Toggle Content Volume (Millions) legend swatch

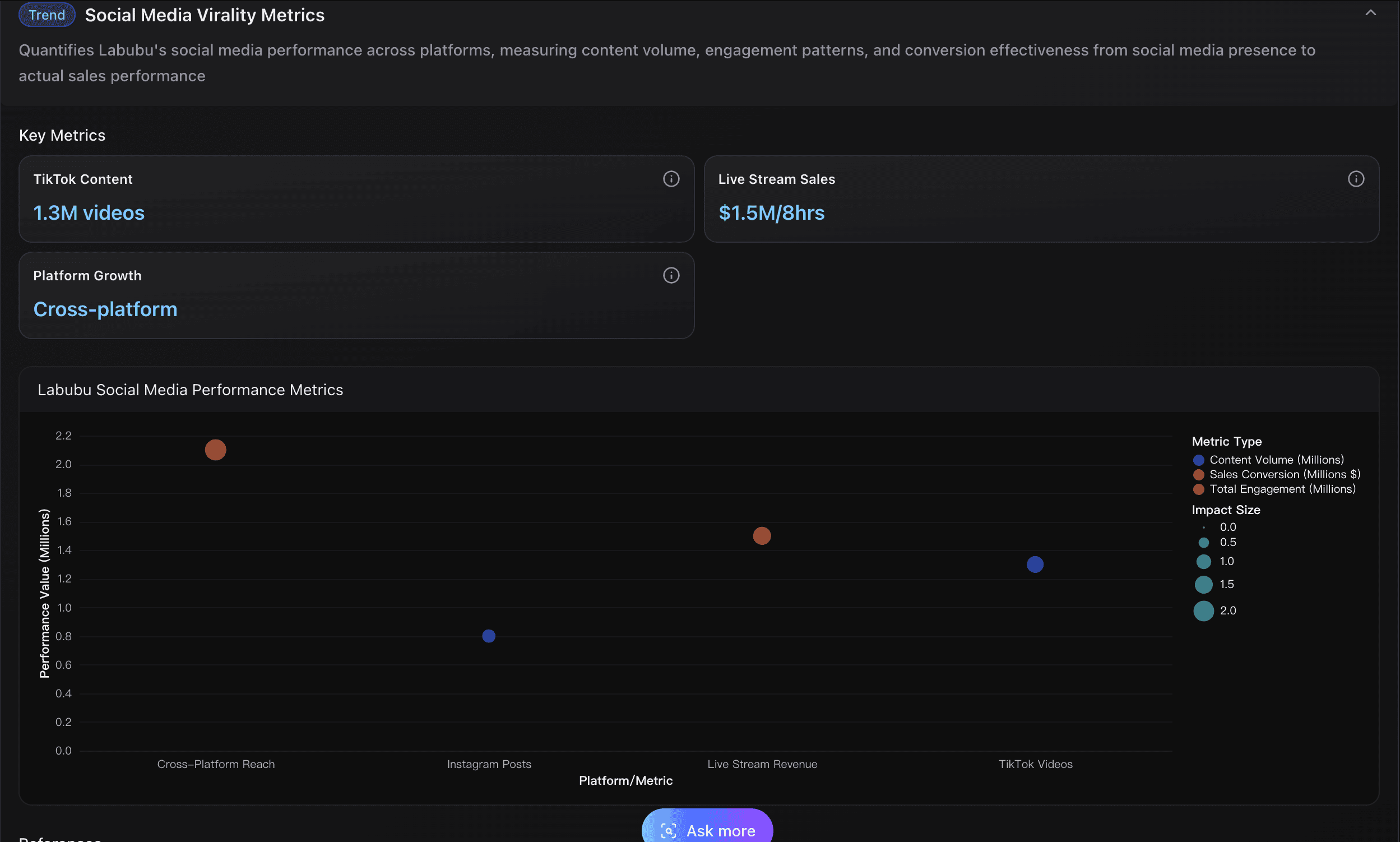1199,460
